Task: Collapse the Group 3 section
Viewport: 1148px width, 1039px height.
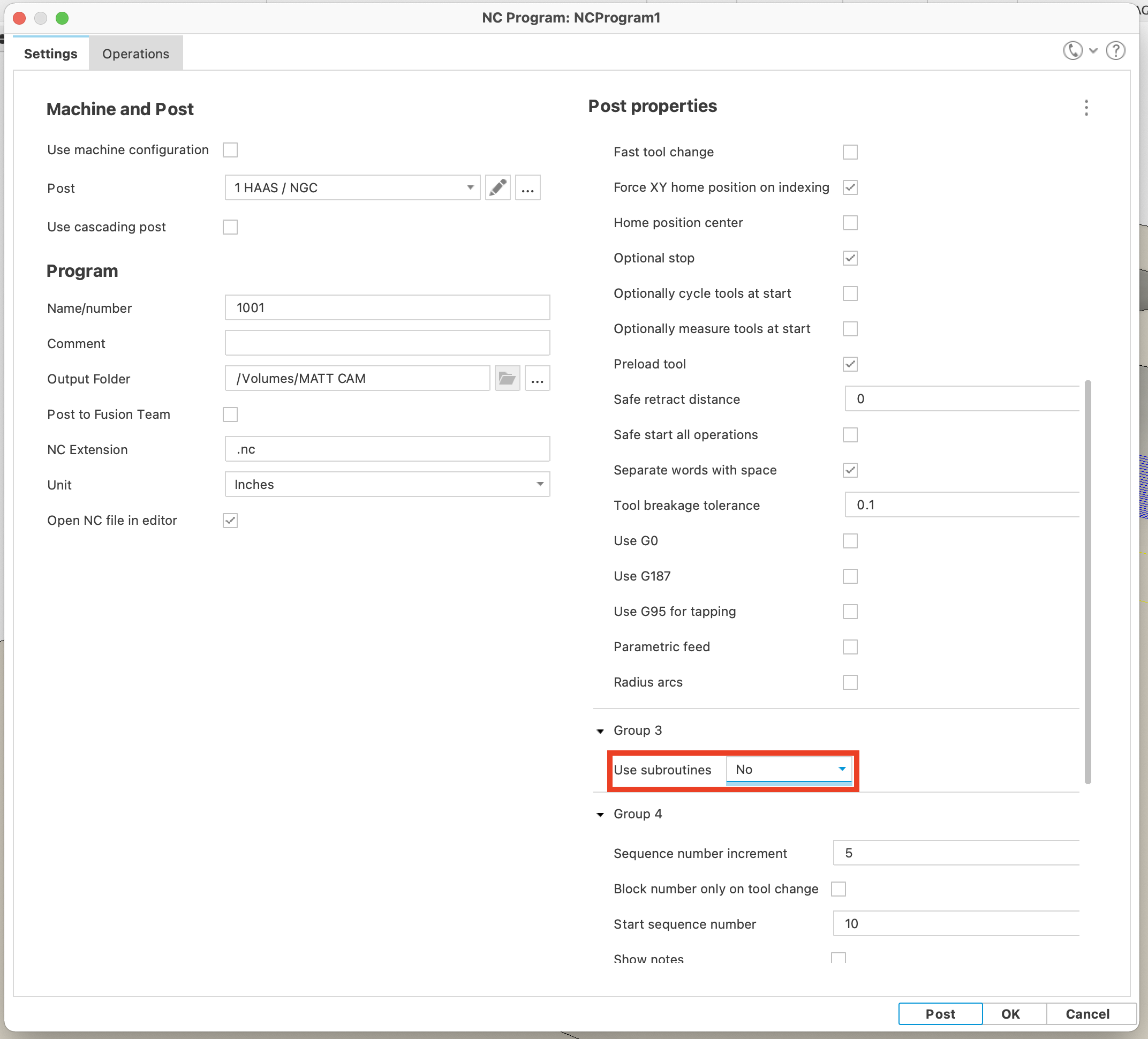Action: (x=600, y=731)
